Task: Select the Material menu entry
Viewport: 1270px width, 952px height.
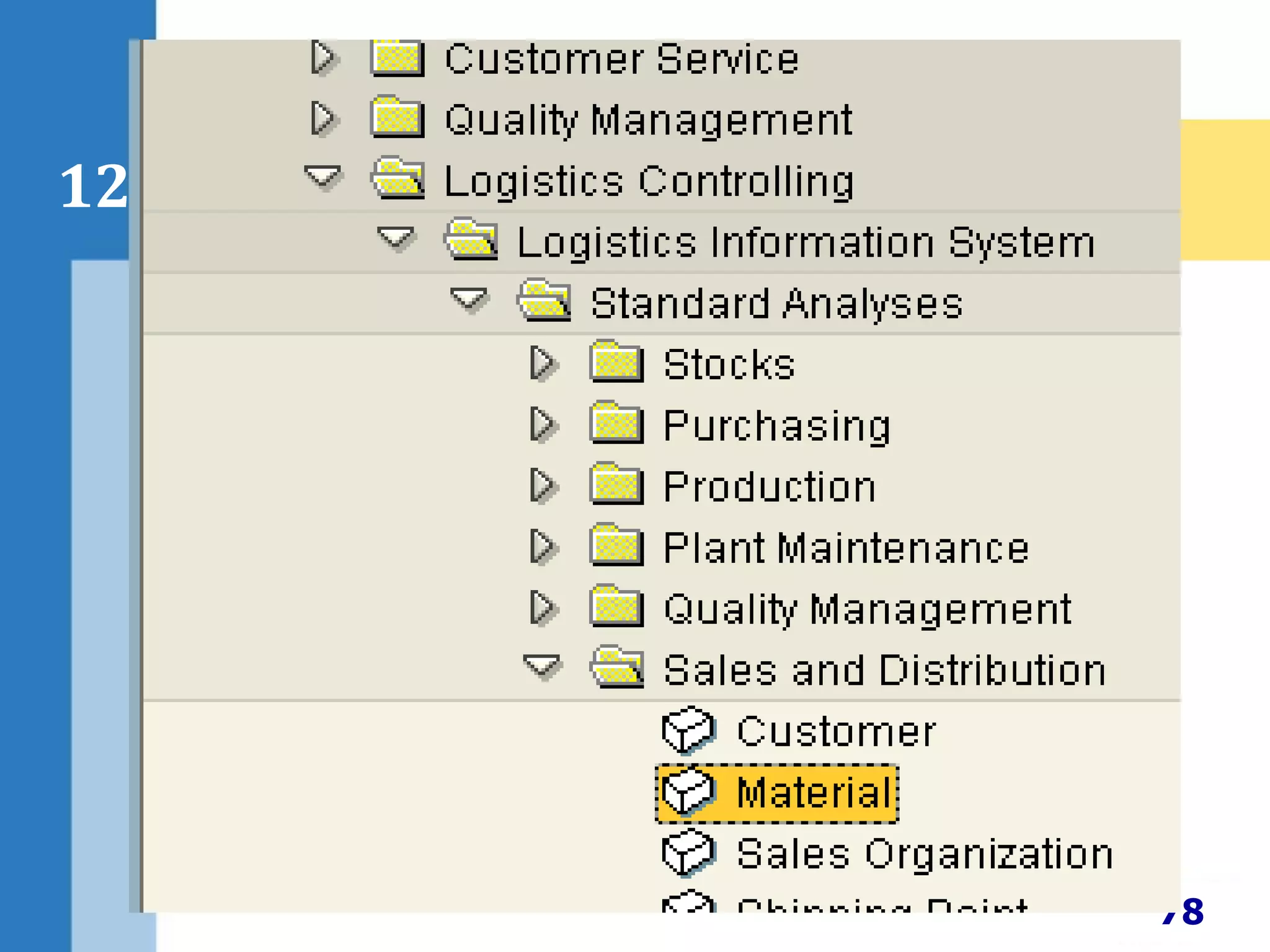Action: pos(814,793)
